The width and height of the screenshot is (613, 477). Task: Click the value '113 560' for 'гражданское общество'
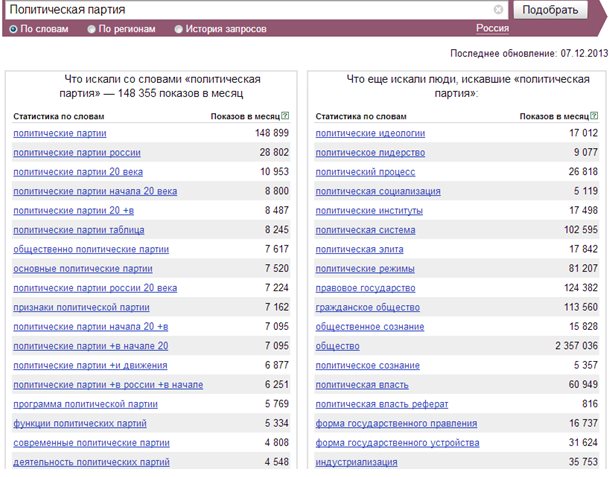[581, 307]
